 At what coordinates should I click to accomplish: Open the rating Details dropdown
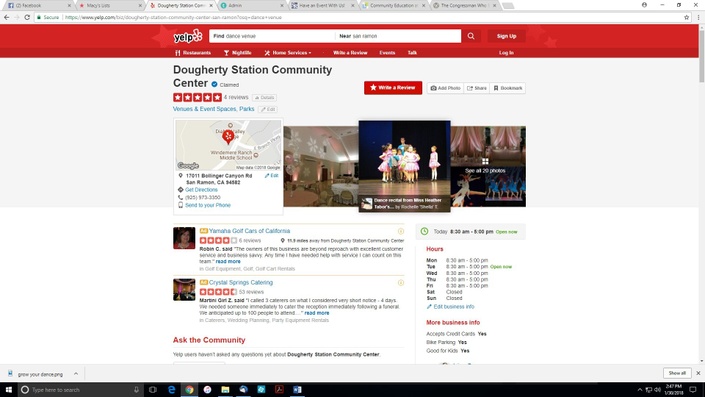tap(264, 98)
